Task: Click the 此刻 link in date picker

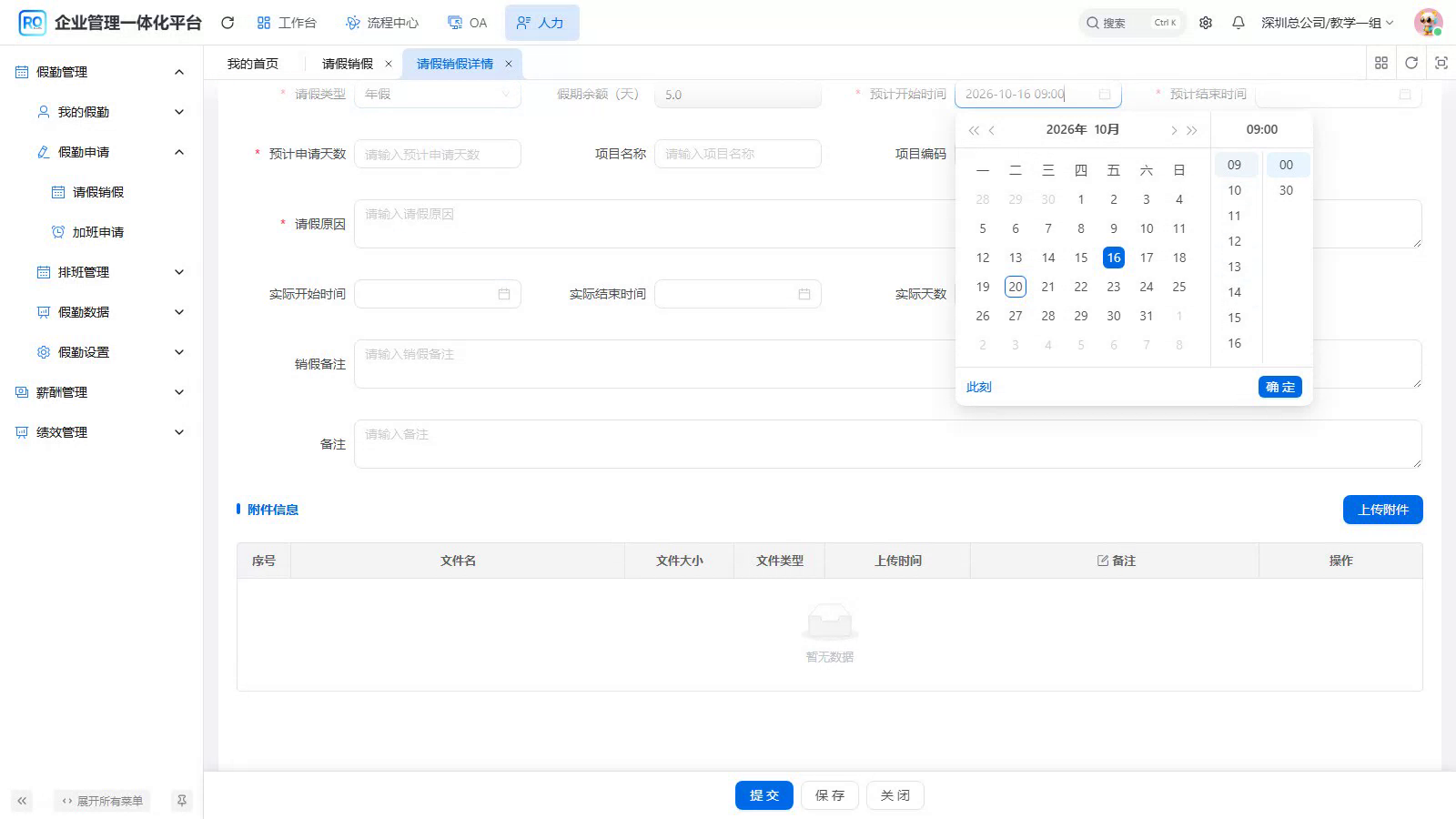Action: (979, 387)
